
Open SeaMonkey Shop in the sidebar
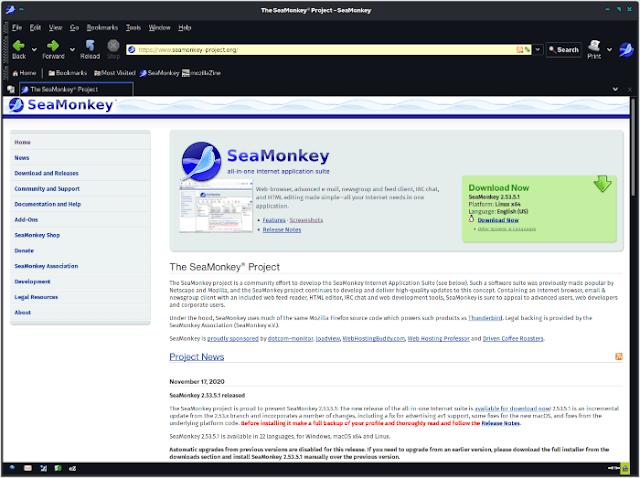coord(37,235)
